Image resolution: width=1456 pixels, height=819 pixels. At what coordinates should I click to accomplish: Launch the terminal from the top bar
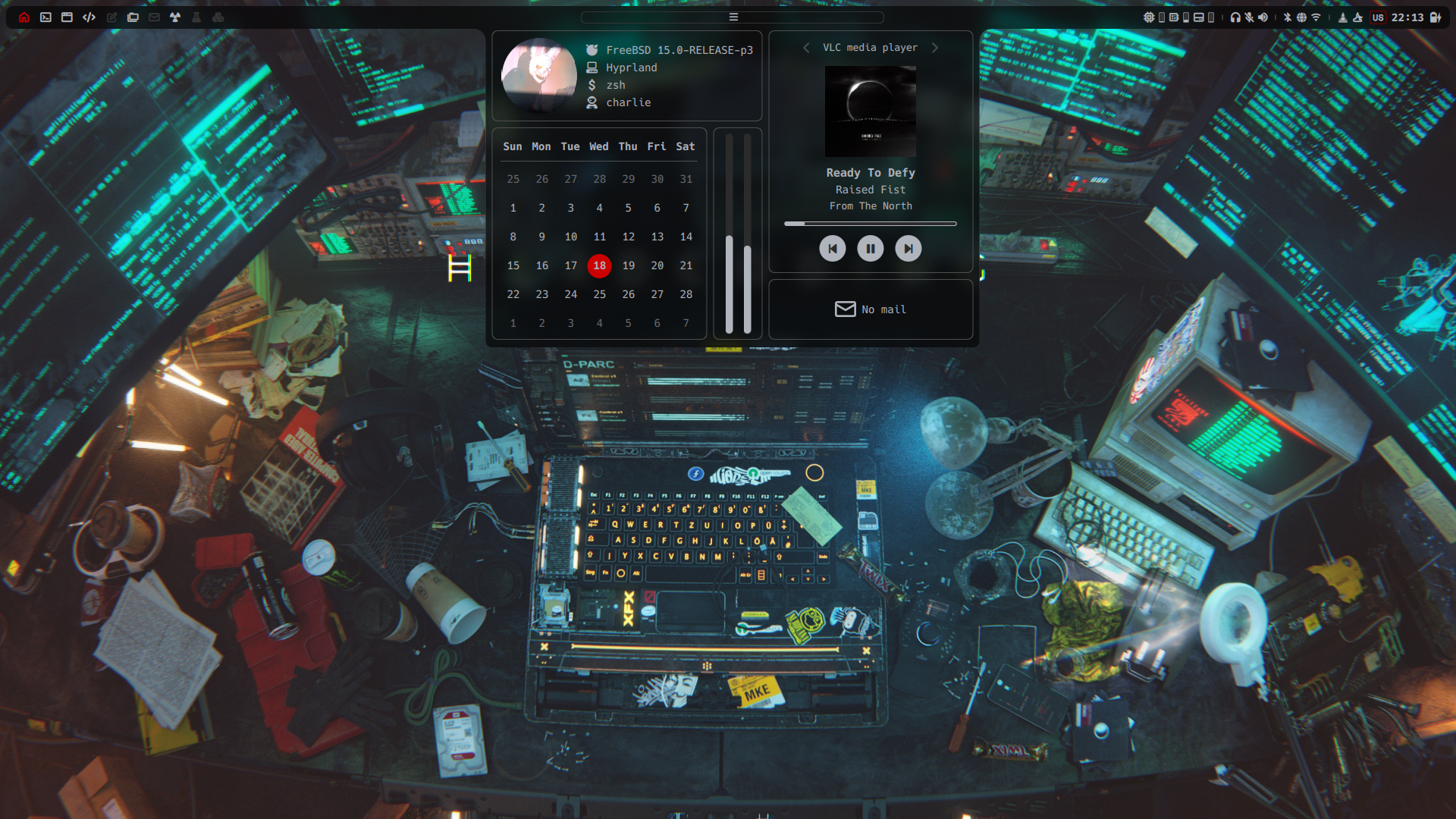(x=45, y=17)
